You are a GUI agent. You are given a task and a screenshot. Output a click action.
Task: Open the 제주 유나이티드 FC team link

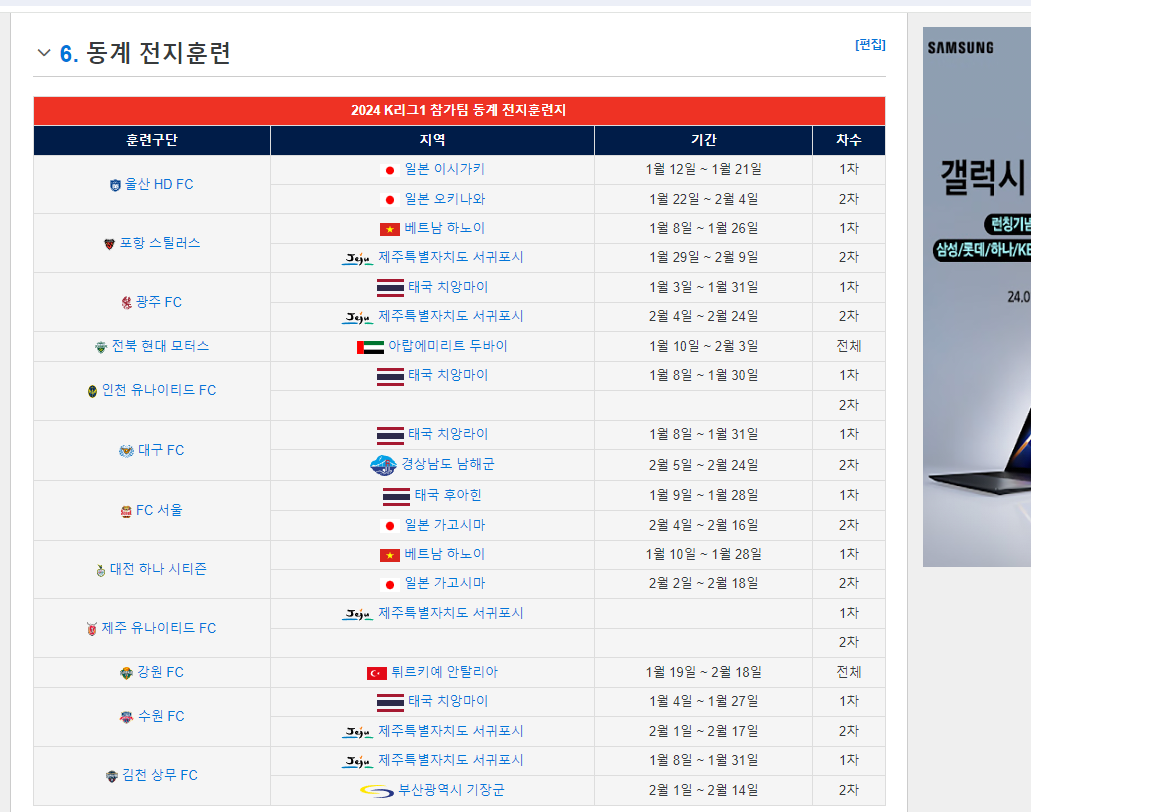point(159,628)
